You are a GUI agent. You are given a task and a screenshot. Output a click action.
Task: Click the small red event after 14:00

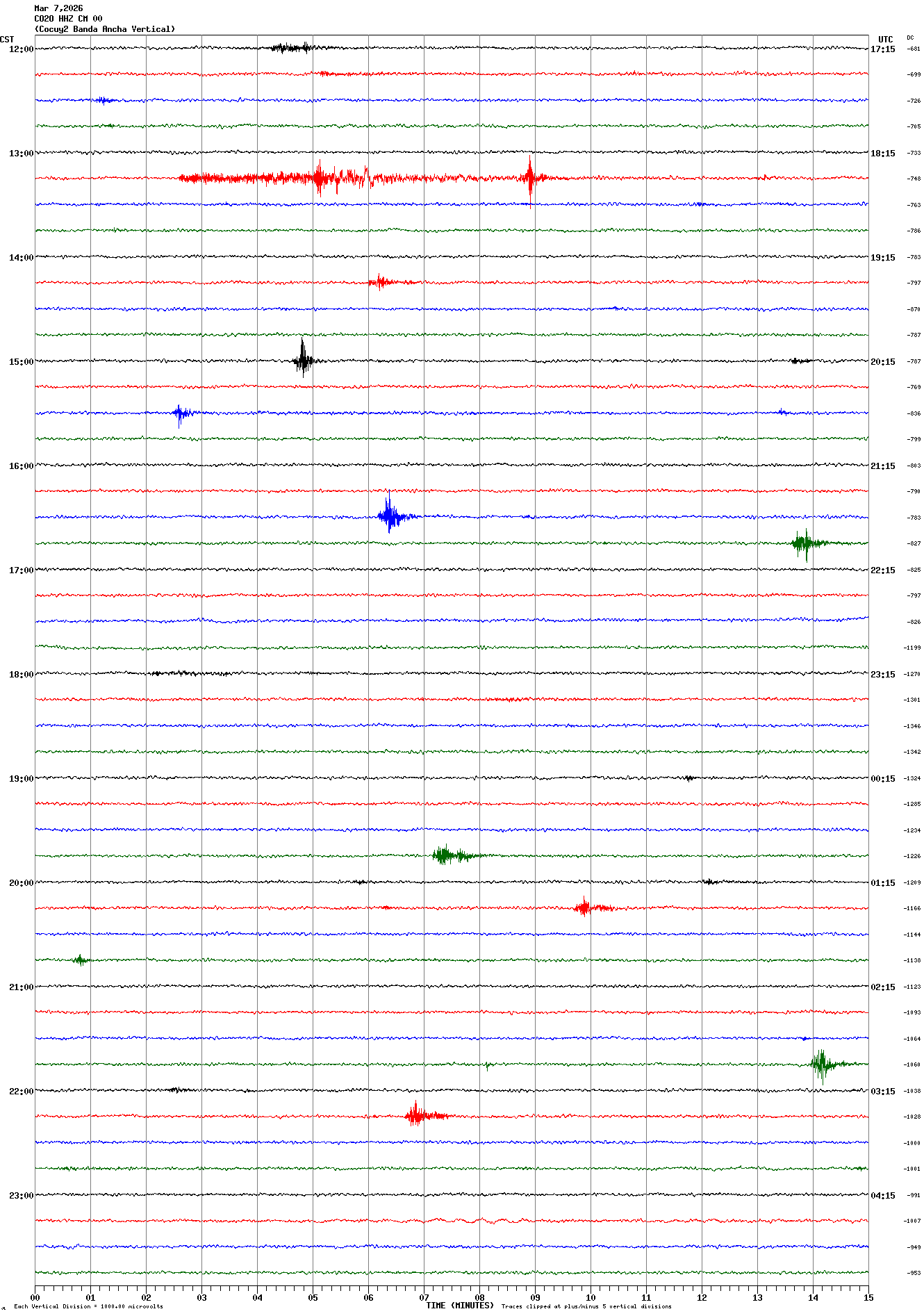[379, 281]
